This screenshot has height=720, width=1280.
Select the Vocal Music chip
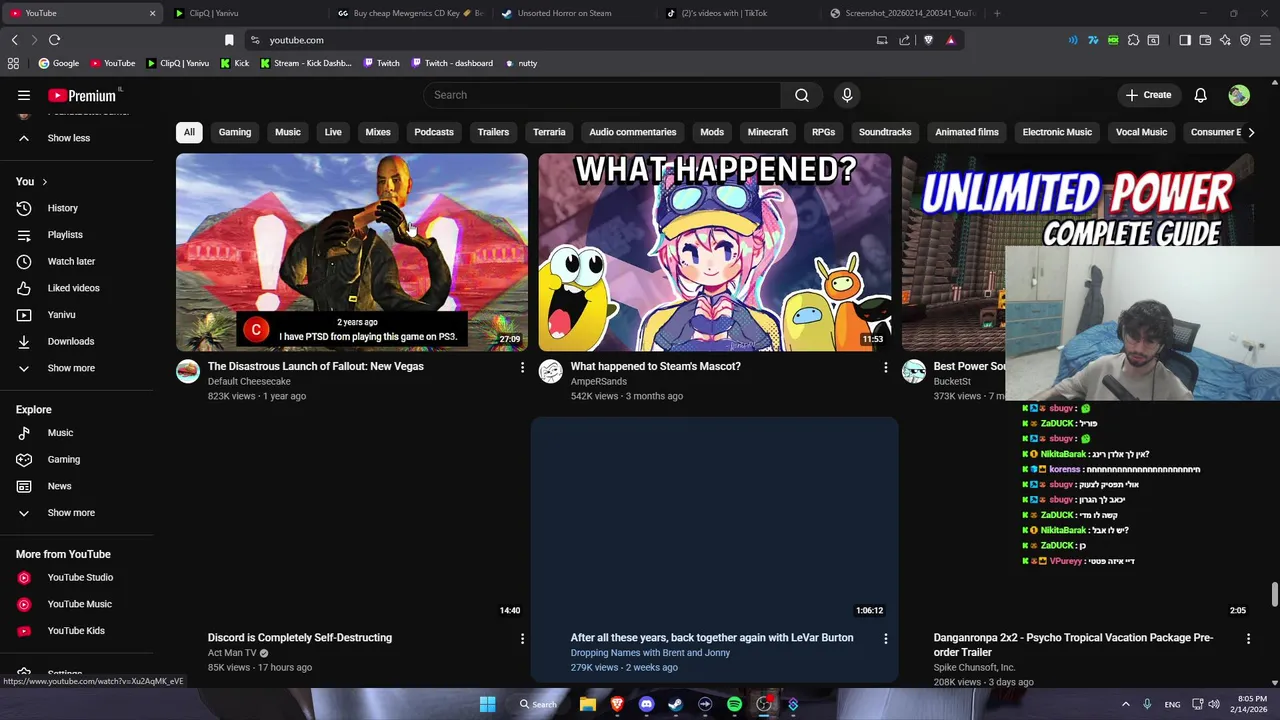click(x=1141, y=132)
